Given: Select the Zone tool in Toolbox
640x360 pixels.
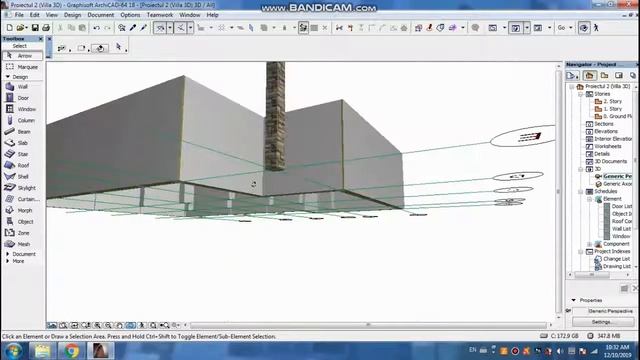Looking at the screenshot, I should tap(22, 233).
